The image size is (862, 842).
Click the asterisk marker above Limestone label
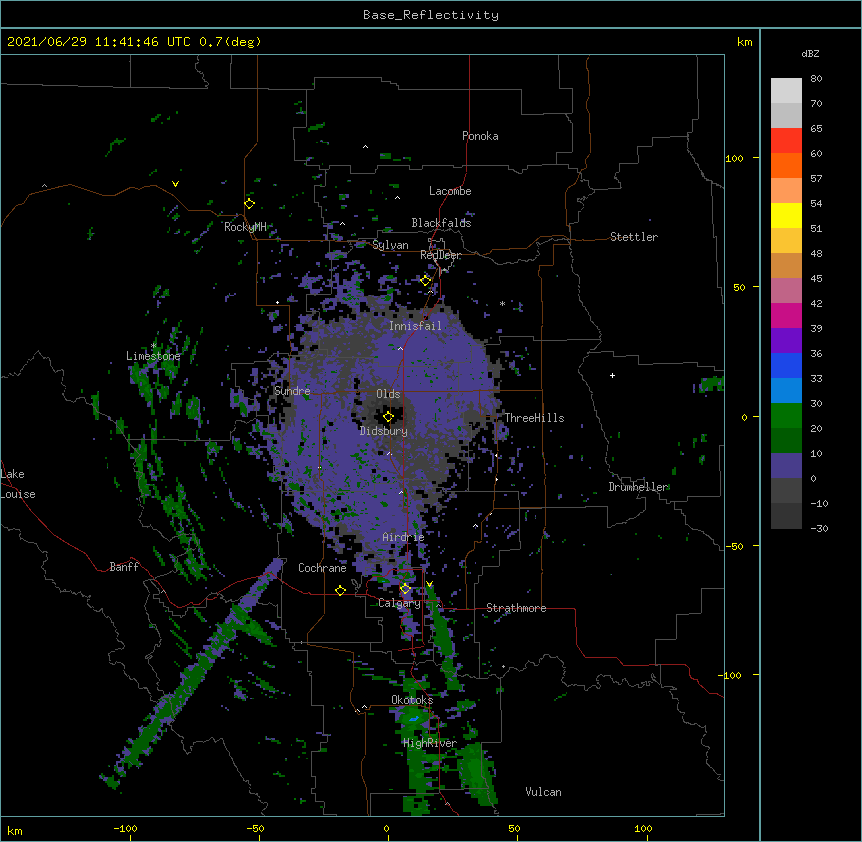tap(153, 346)
